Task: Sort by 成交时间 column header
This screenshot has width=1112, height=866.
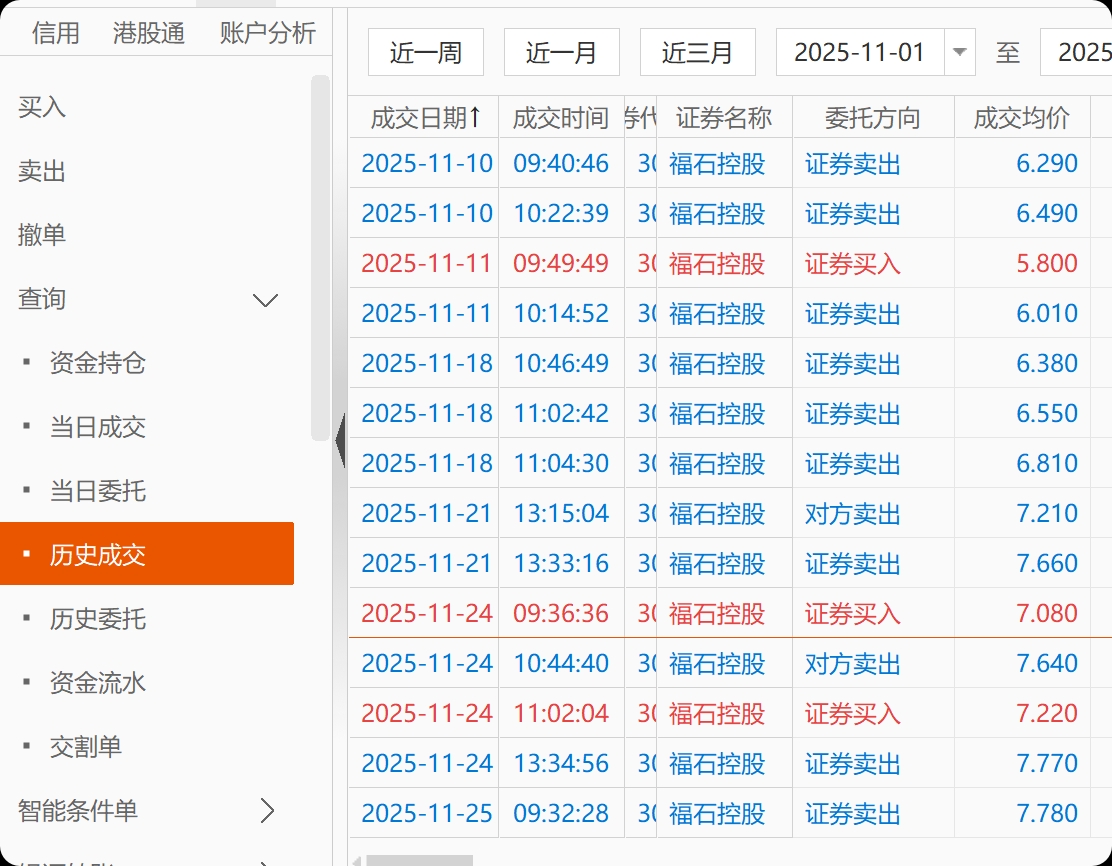Action: click(x=561, y=117)
